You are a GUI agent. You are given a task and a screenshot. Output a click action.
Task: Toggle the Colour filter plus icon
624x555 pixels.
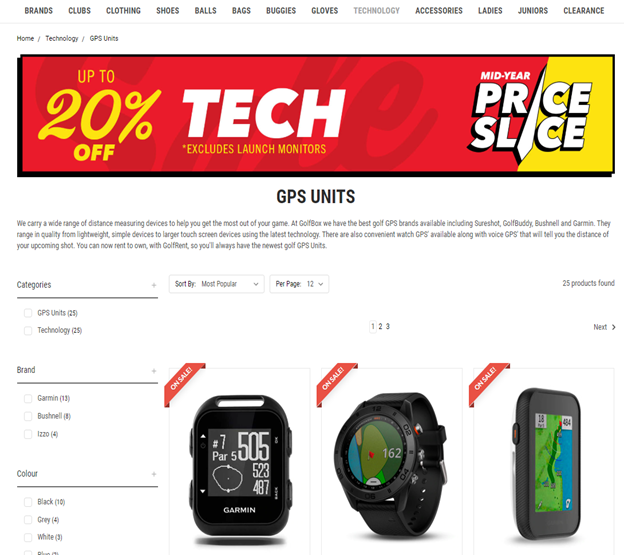point(154,474)
